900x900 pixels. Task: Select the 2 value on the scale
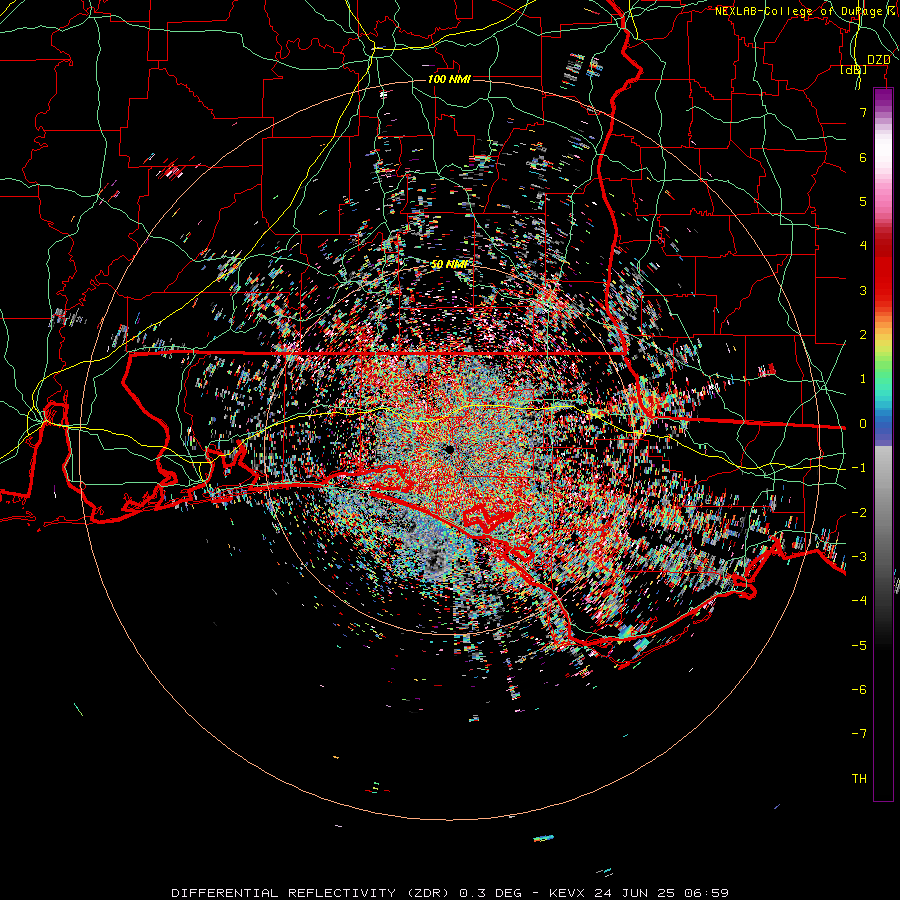tap(863, 335)
